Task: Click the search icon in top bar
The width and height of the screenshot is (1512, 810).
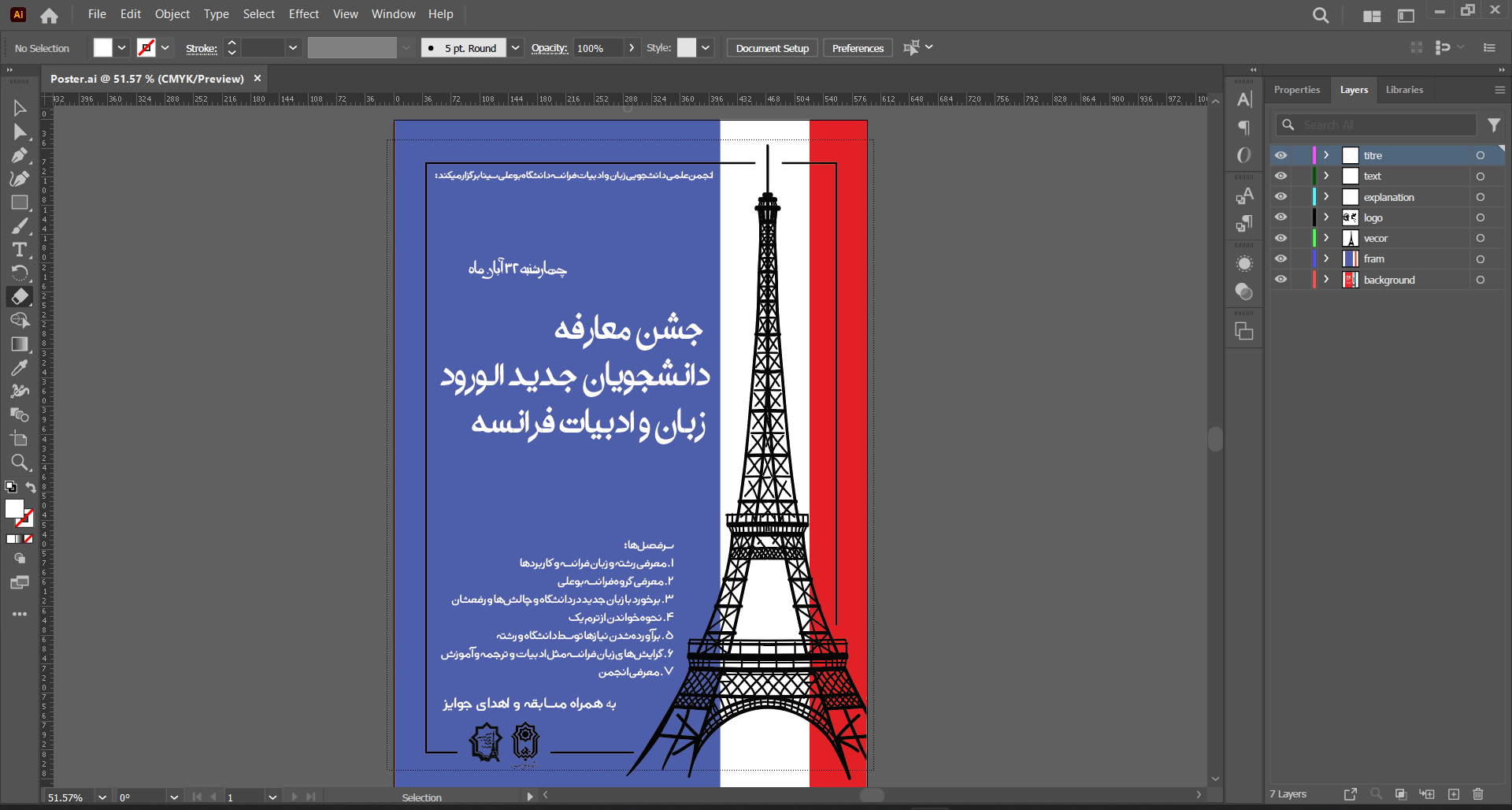Action: click(x=1321, y=15)
